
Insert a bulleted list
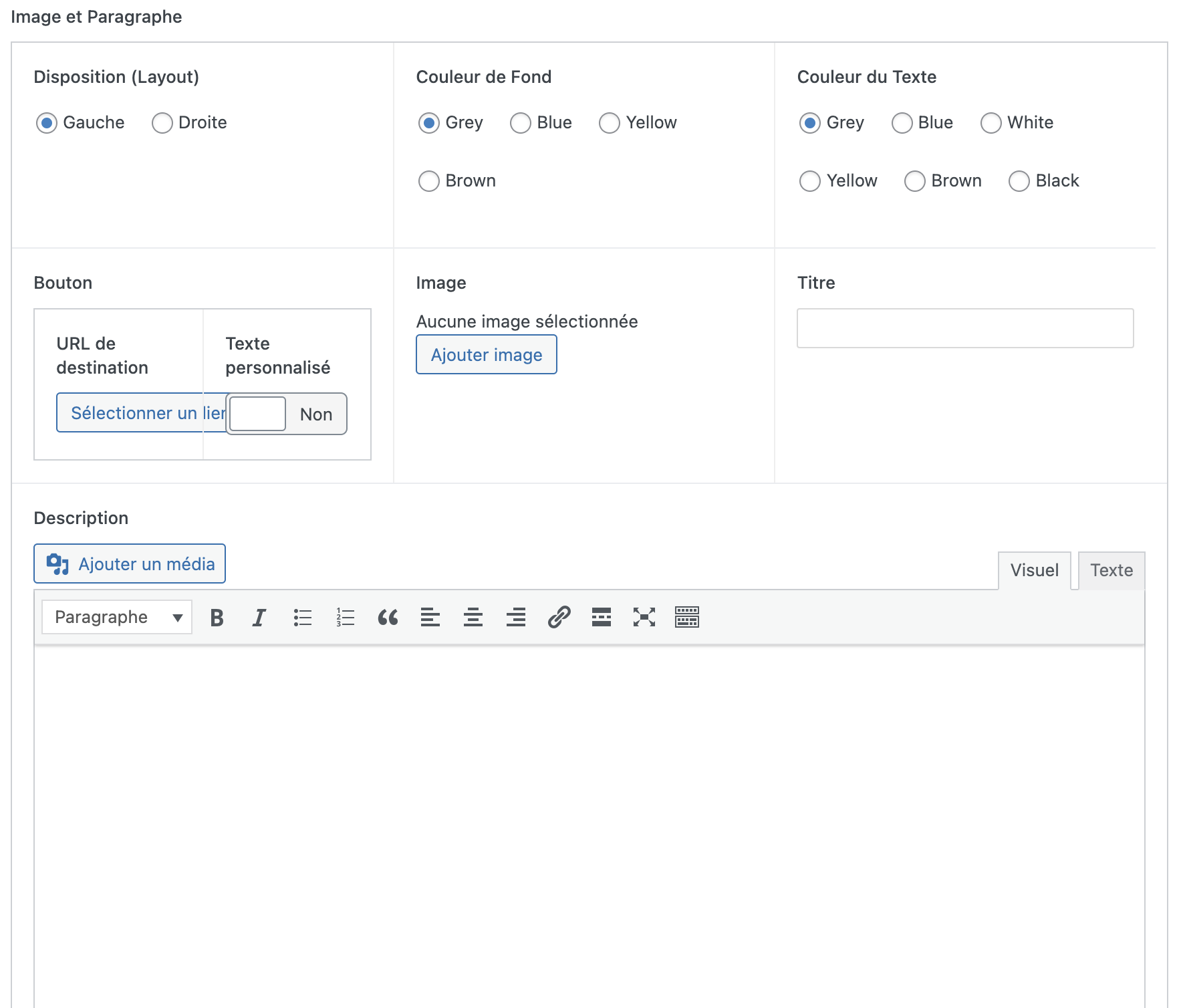coord(302,618)
